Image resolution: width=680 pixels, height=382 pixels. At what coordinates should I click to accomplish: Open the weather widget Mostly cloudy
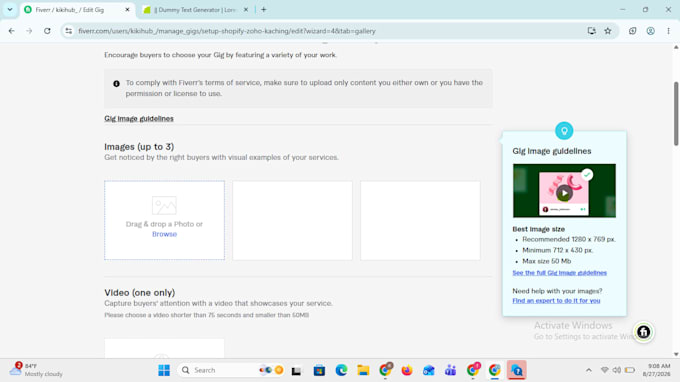pyautogui.click(x=37, y=370)
